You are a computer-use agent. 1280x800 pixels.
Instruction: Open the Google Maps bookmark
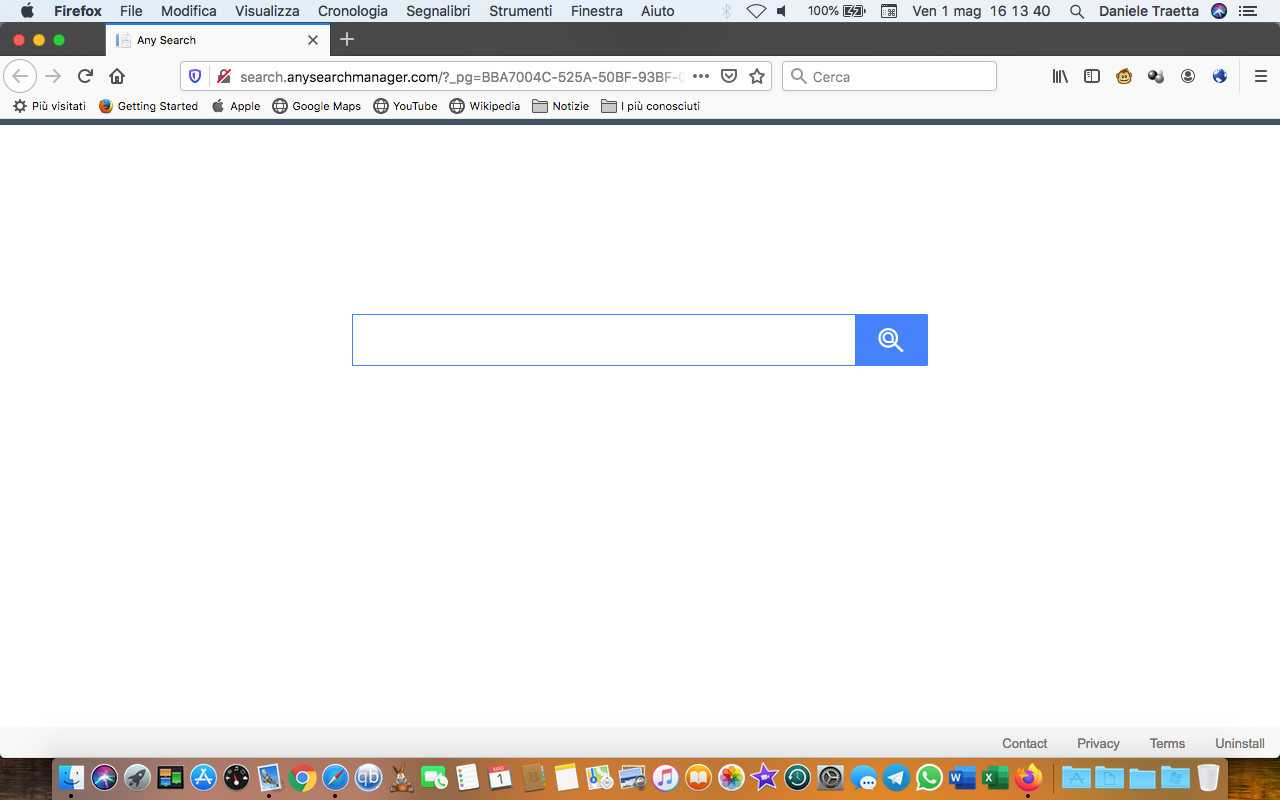pyautogui.click(x=317, y=106)
